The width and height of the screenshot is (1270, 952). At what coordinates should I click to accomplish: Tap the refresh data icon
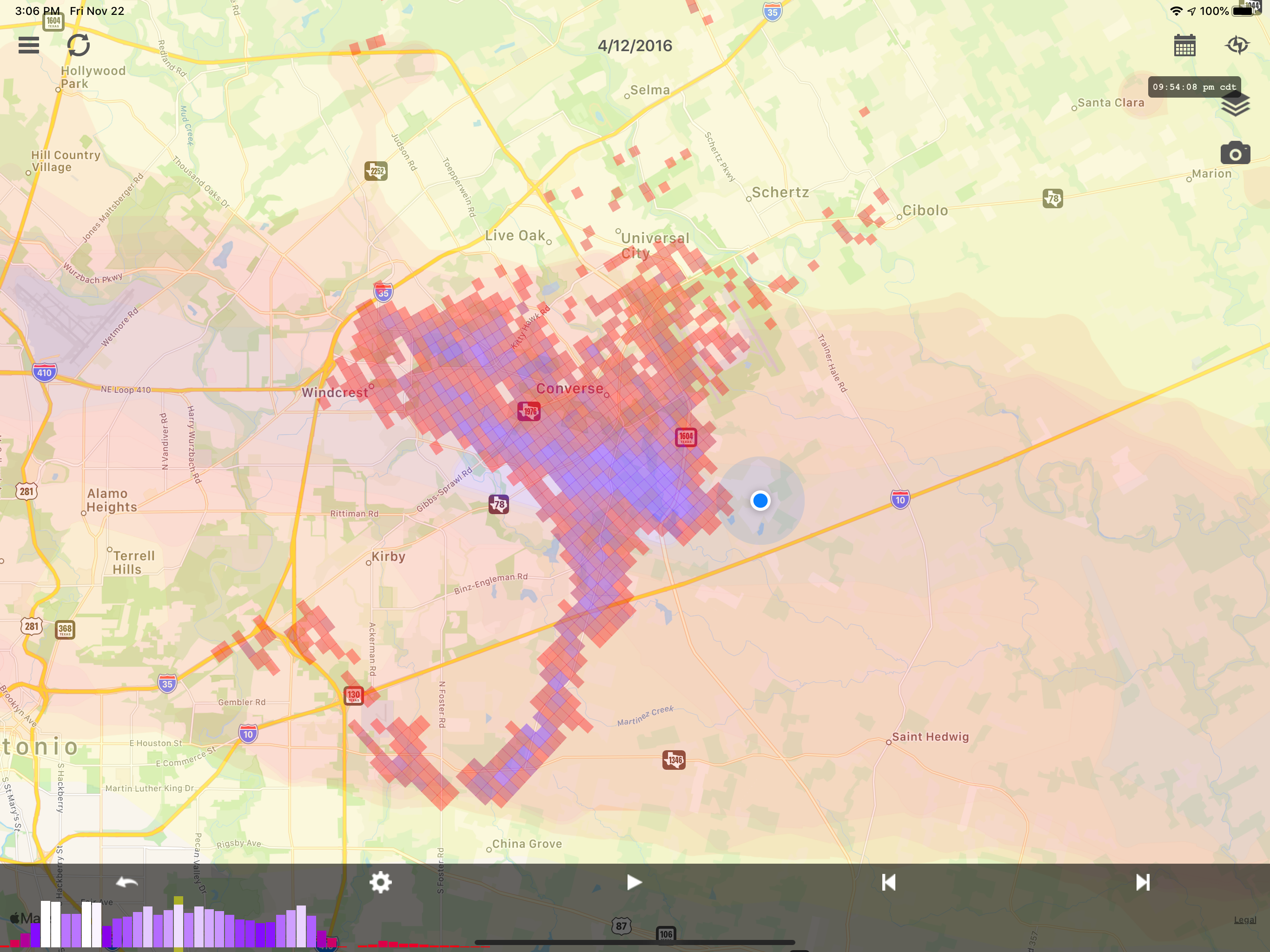pos(79,45)
